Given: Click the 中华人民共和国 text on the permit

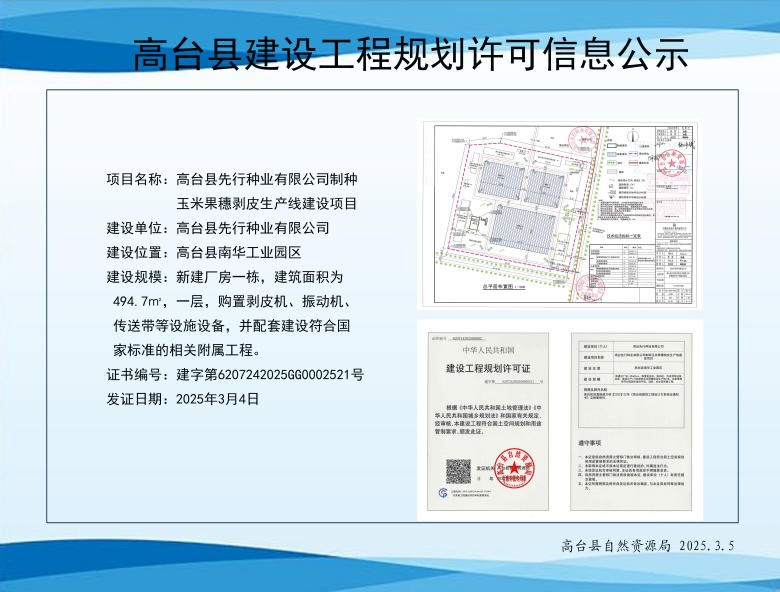Looking at the screenshot, I should click(488, 350).
